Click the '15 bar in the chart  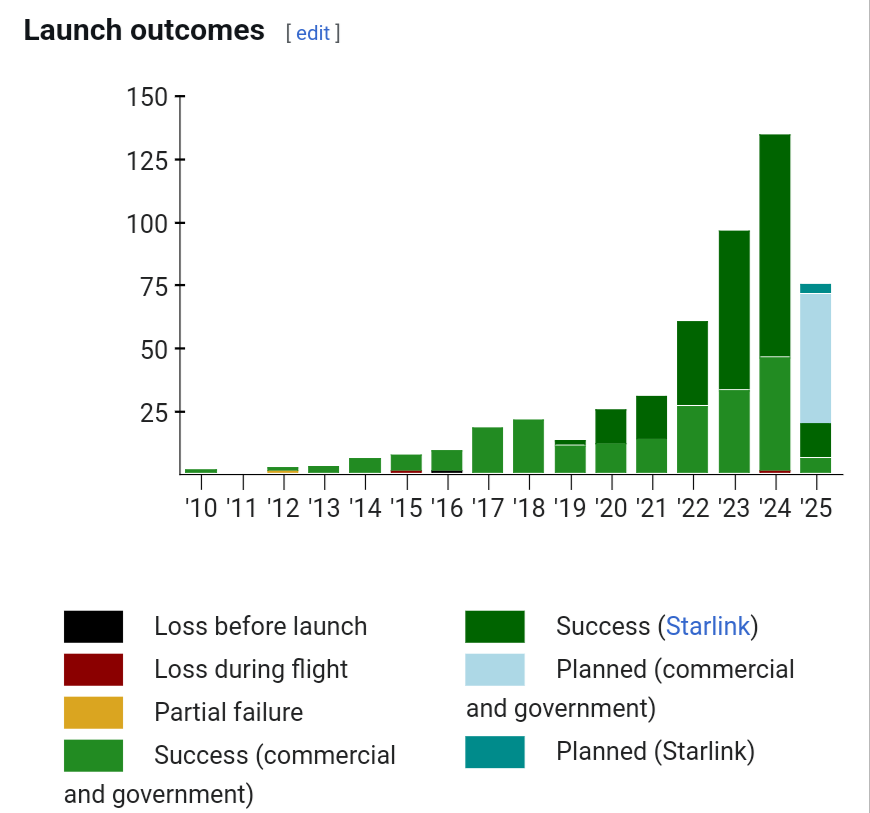406,463
